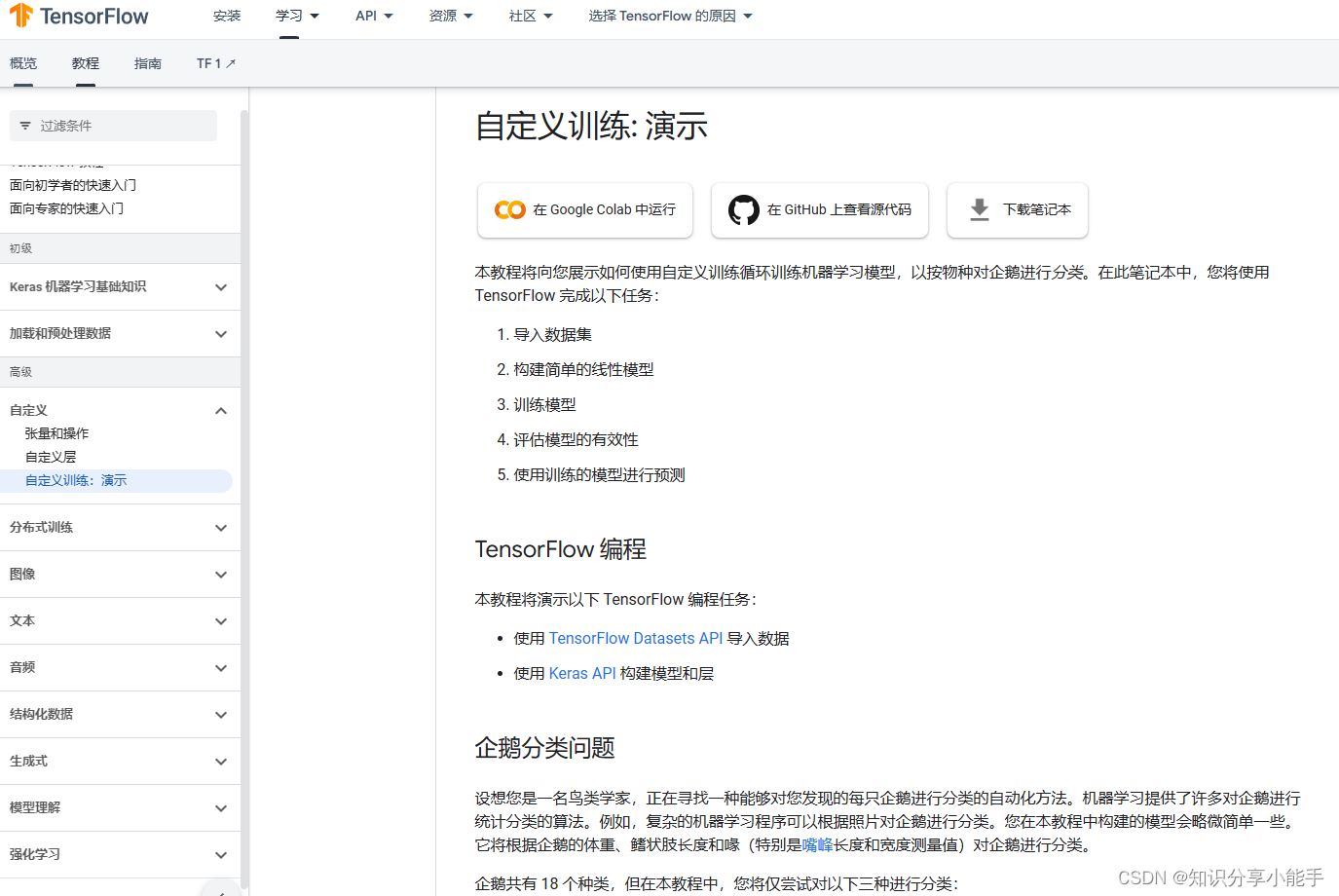Open the 学习 dropdown in top navigation
The width and height of the screenshot is (1339, 896).
click(297, 16)
